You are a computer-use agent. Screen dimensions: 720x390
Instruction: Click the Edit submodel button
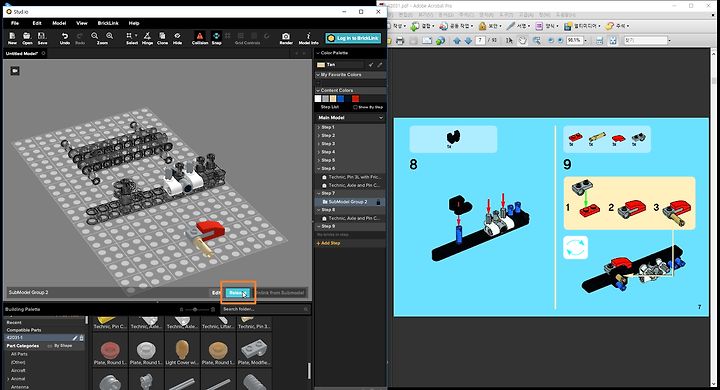[216, 293]
